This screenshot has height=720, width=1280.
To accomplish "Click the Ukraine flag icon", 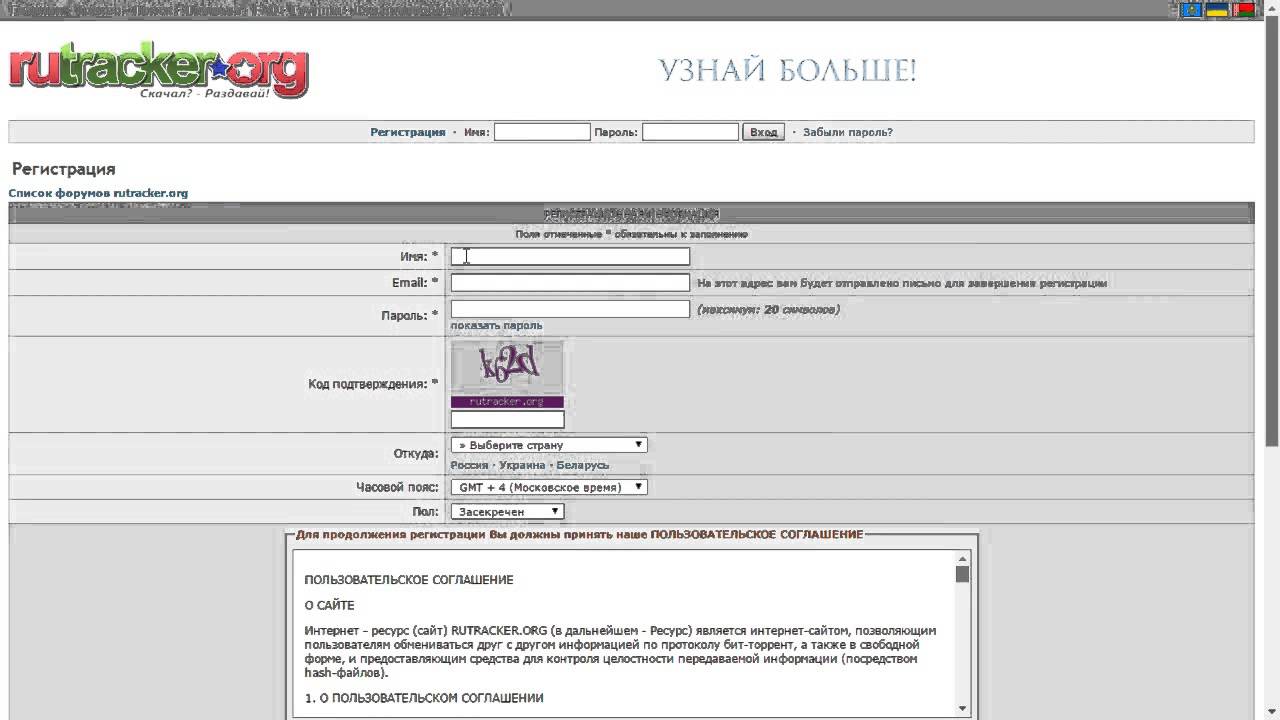I will tap(1217, 10).
